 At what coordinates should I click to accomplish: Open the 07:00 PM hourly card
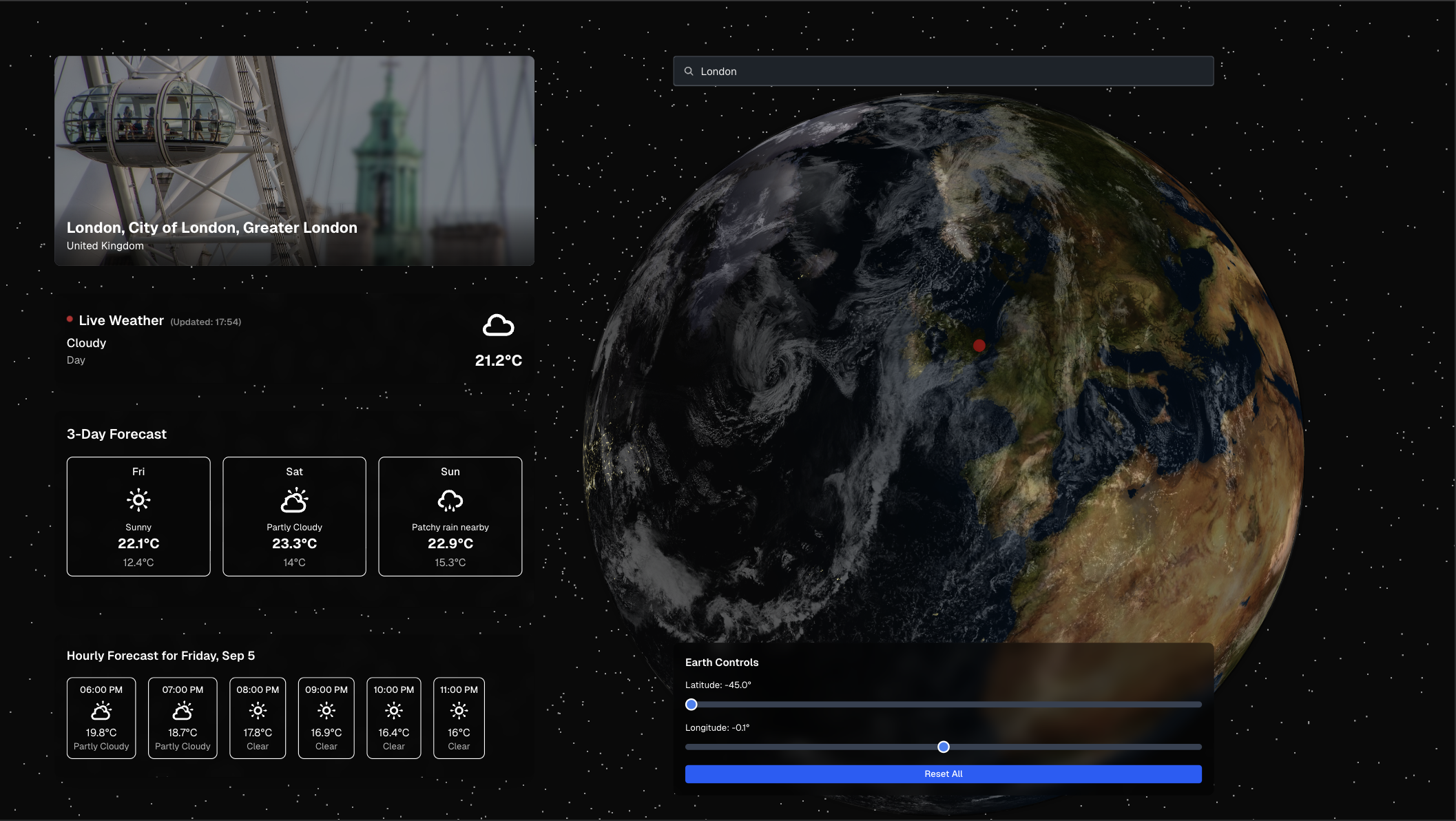[183, 718]
